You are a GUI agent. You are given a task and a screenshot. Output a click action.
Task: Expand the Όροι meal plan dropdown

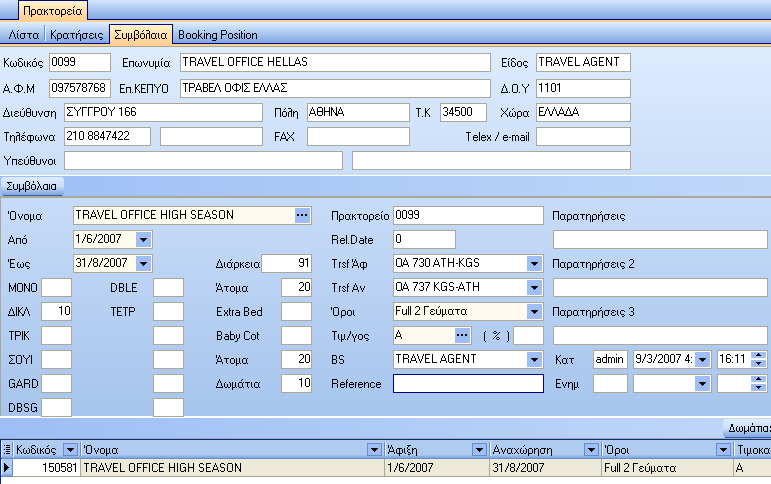(x=534, y=311)
